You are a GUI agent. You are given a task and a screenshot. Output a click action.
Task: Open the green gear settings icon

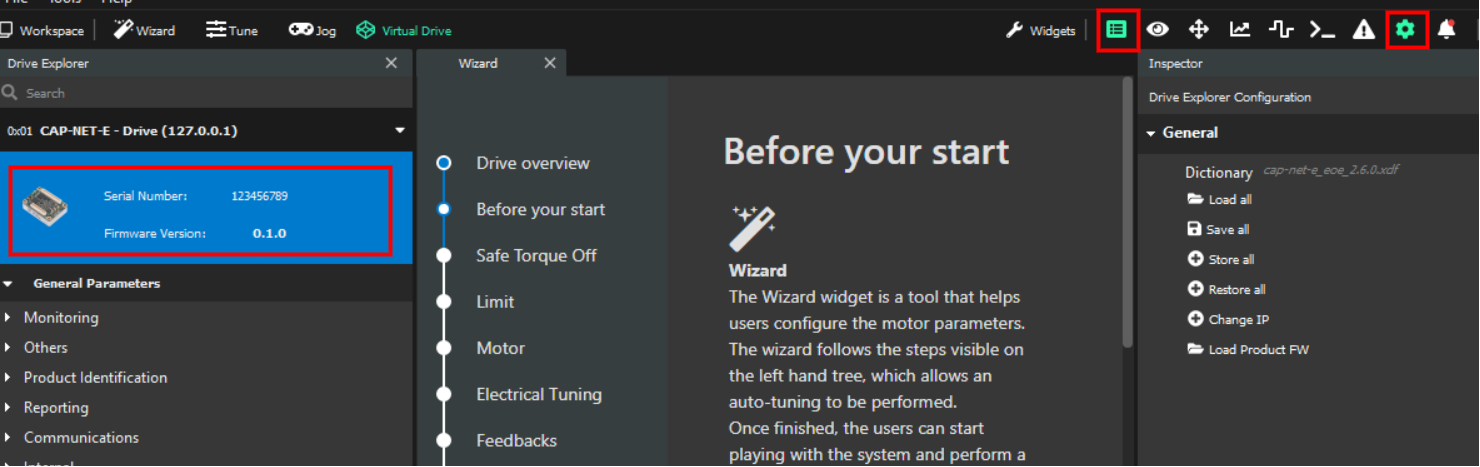point(1405,30)
